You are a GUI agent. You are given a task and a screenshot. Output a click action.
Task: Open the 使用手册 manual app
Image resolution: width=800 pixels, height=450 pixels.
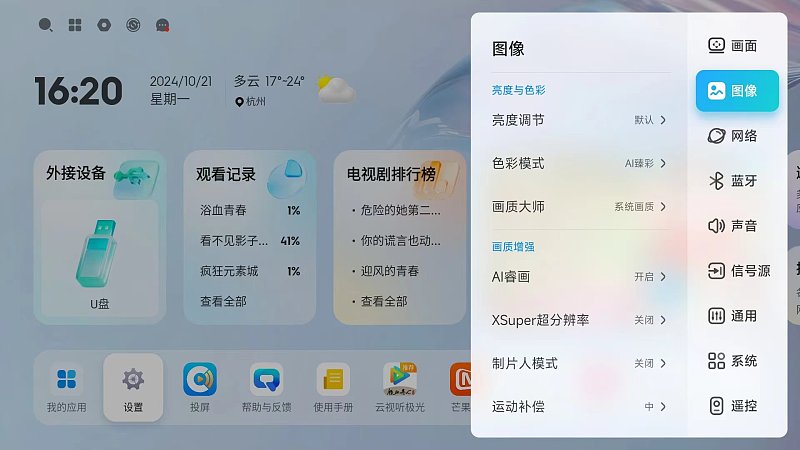[333, 387]
